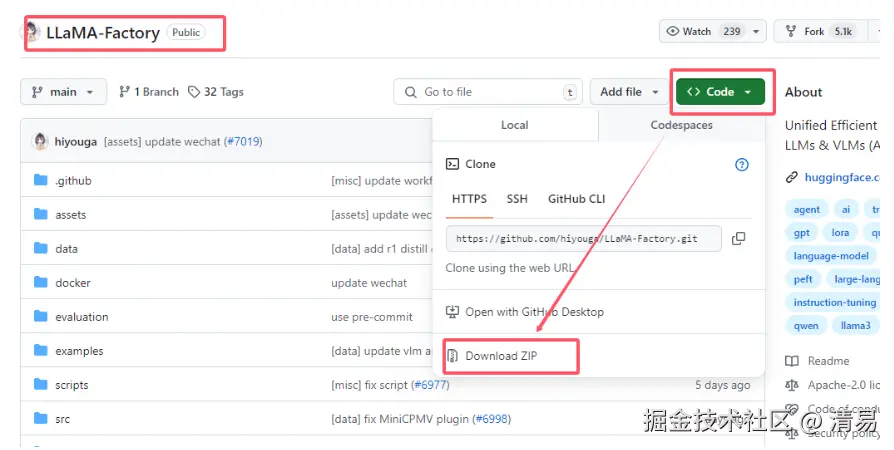Image resolution: width=894 pixels, height=450 pixels.
Task: Open the evaluation folder
Action: pyautogui.click(x=82, y=317)
